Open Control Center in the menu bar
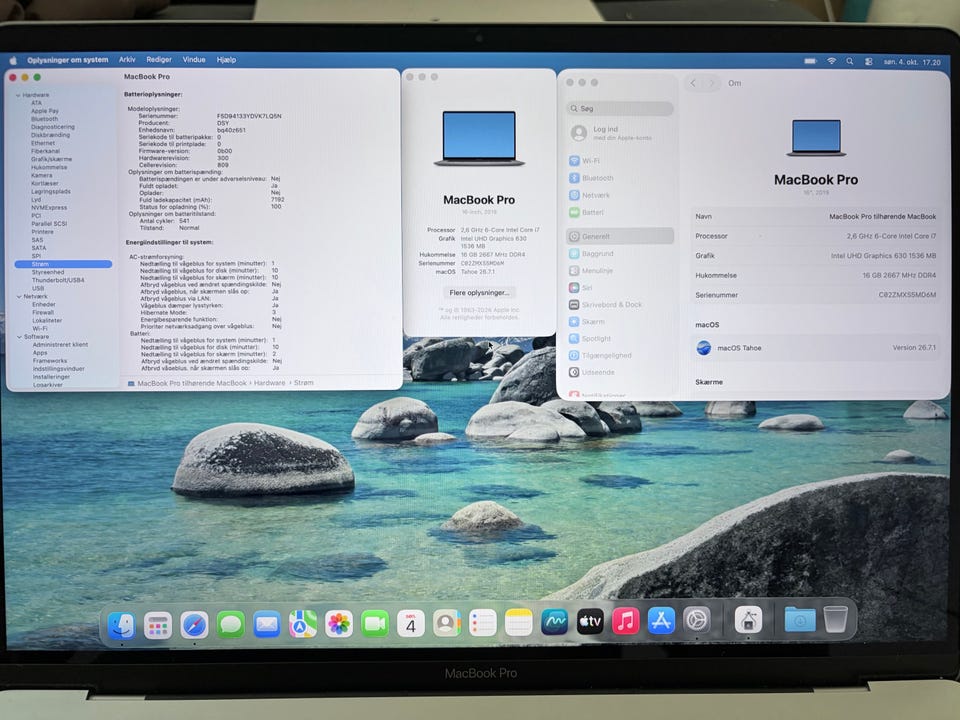The width and height of the screenshot is (960, 720). [x=869, y=61]
